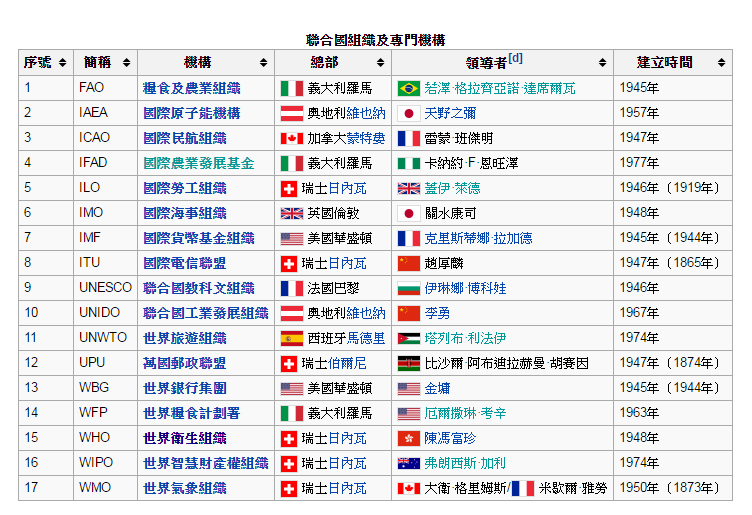Click footnote [d] beside 領導者 header

point(515,58)
